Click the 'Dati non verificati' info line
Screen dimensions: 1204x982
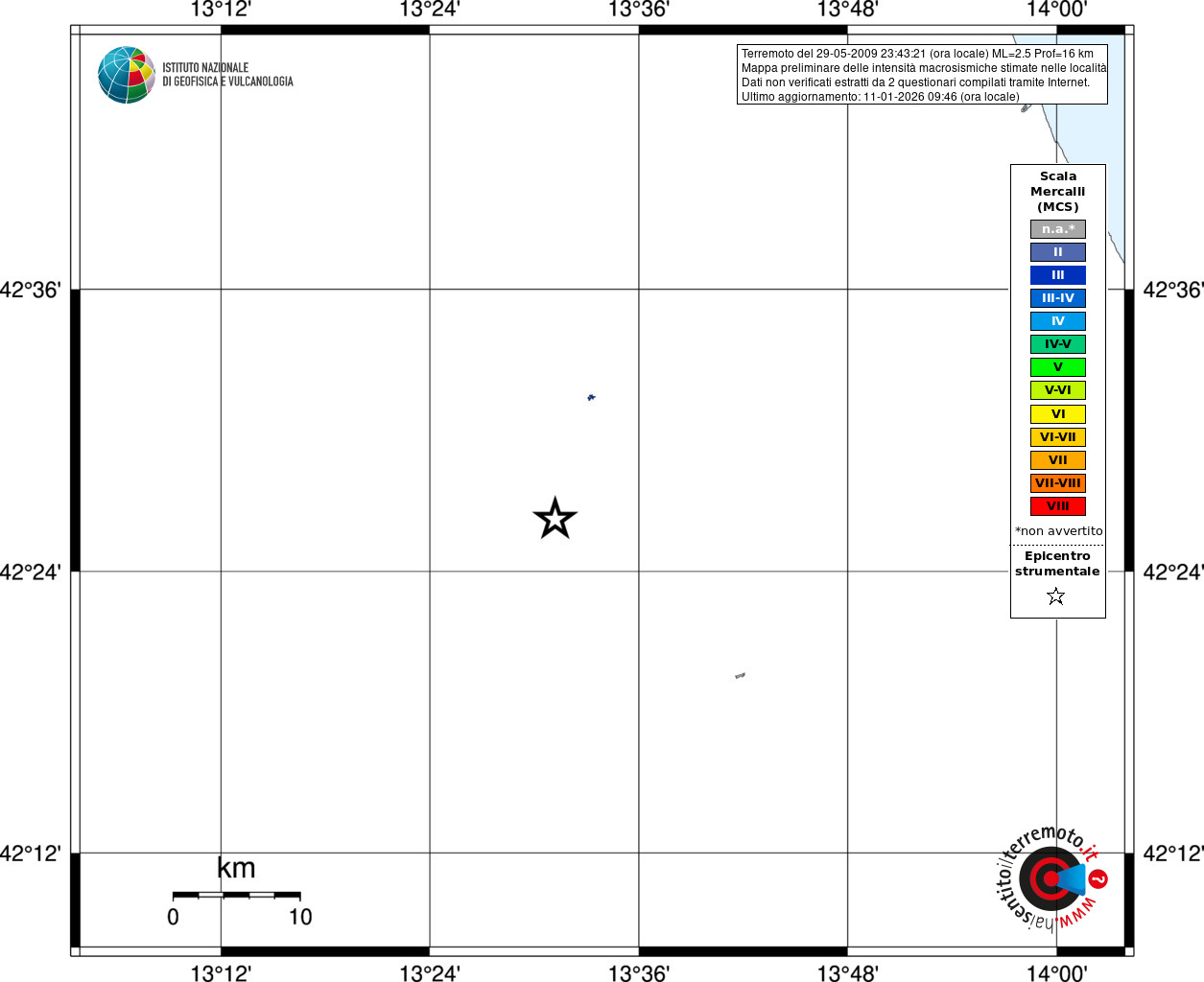click(915, 82)
